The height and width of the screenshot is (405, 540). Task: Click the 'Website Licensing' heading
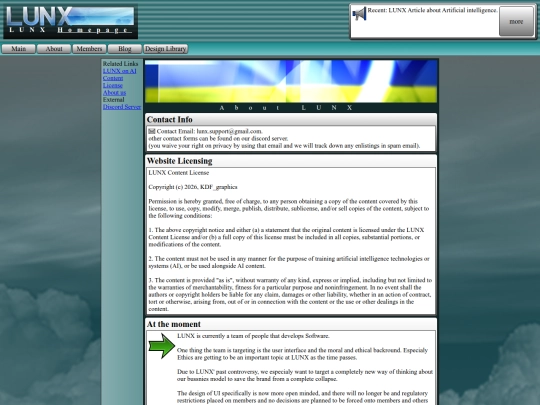179,161
